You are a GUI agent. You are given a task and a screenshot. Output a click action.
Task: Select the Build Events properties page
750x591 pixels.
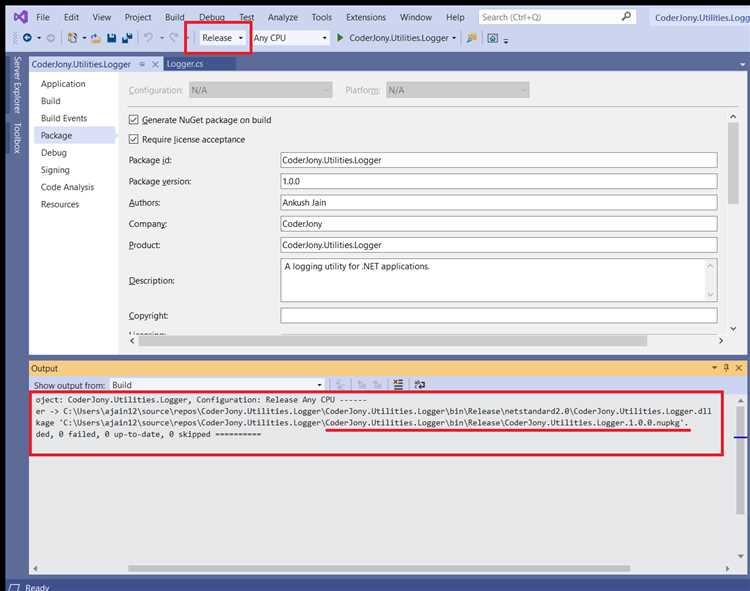point(64,118)
